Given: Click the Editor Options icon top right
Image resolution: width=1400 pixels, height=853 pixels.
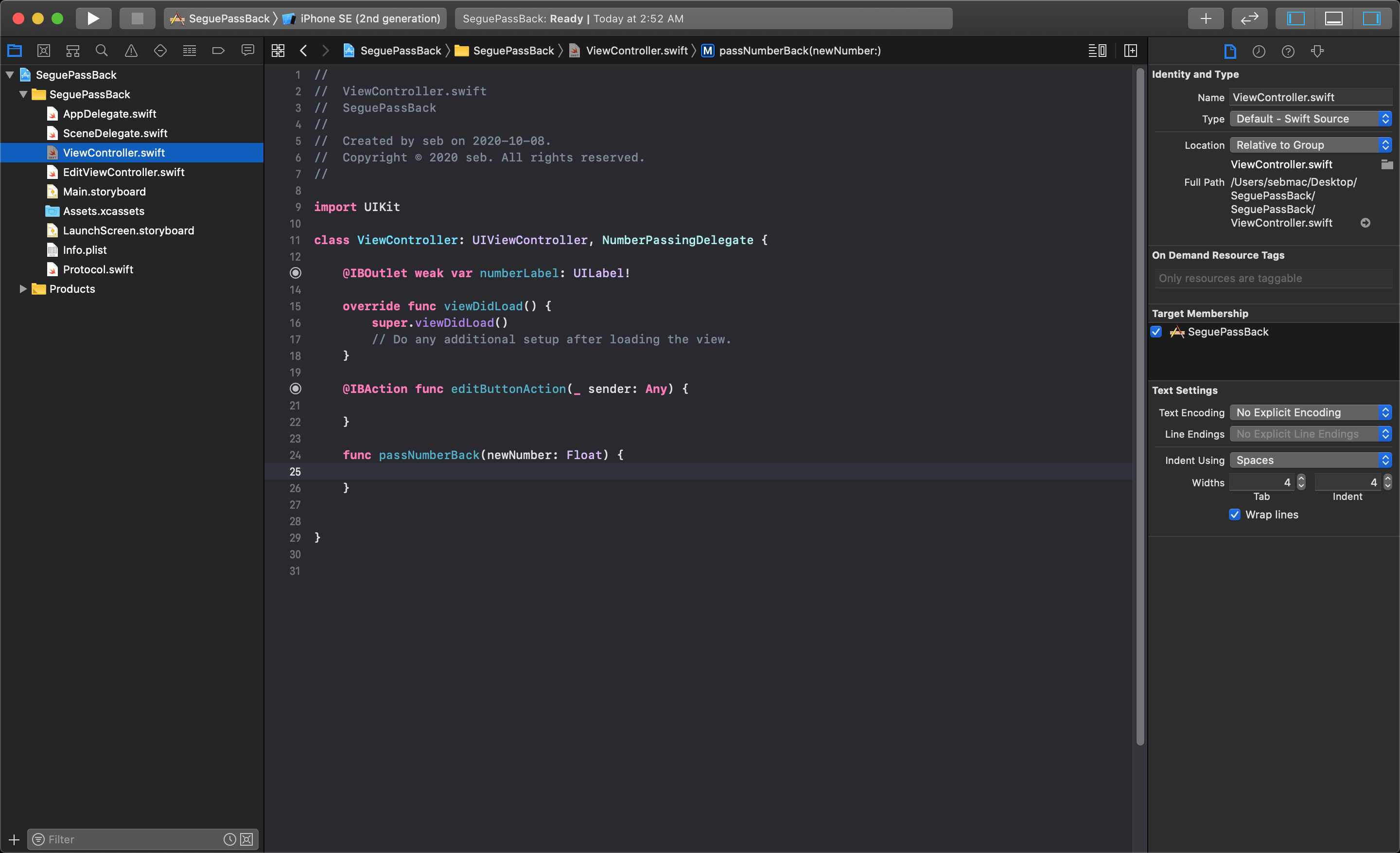Looking at the screenshot, I should pos(1097,50).
